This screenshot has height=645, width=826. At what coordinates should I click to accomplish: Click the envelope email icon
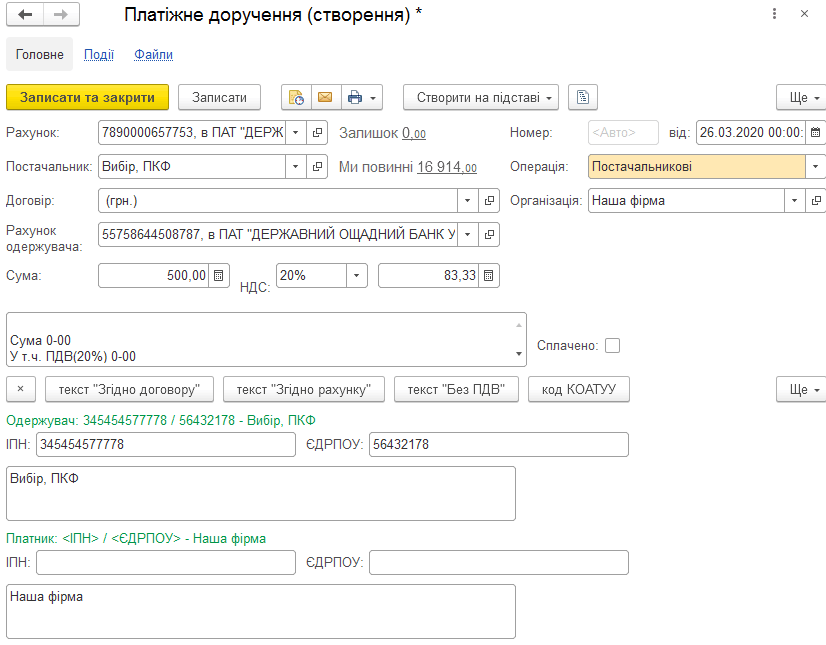click(326, 97)
